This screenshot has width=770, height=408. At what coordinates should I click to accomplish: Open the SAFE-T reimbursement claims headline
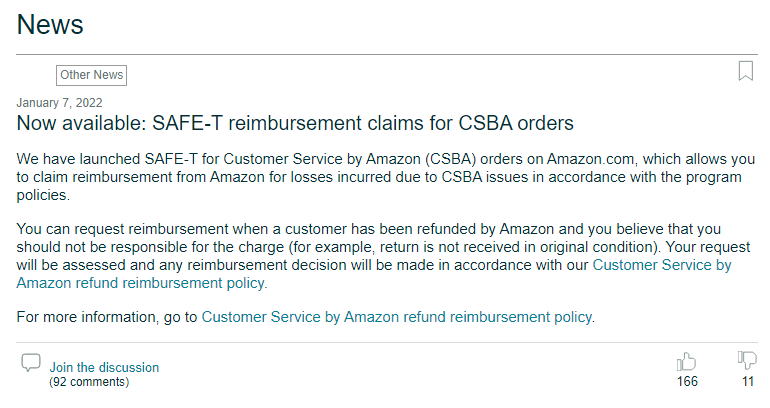point(295,124)
